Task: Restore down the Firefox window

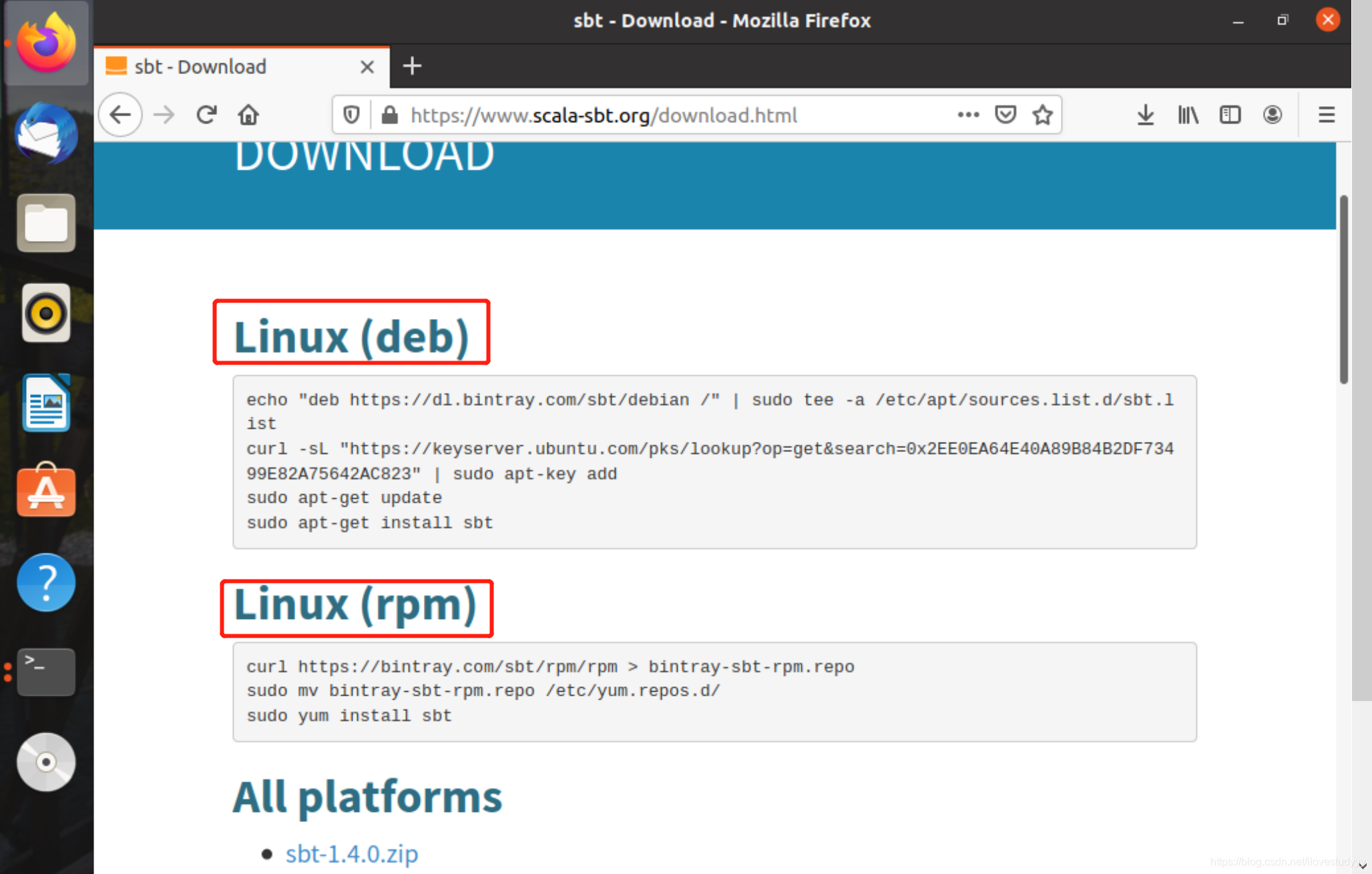Action: point(1283,20)
